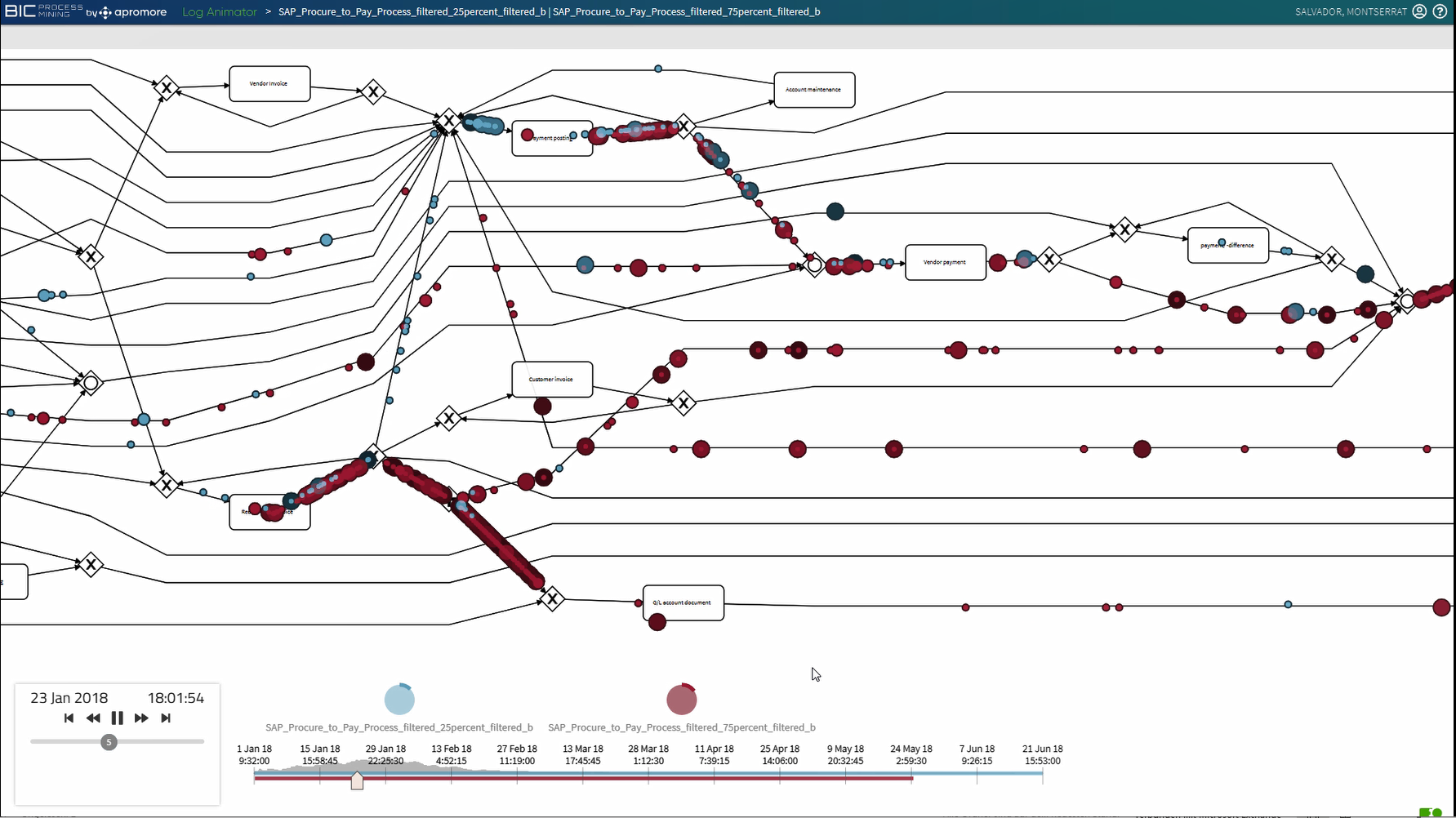
Task: Click the apromore logo in the top bar
Action: click(127, 12)
